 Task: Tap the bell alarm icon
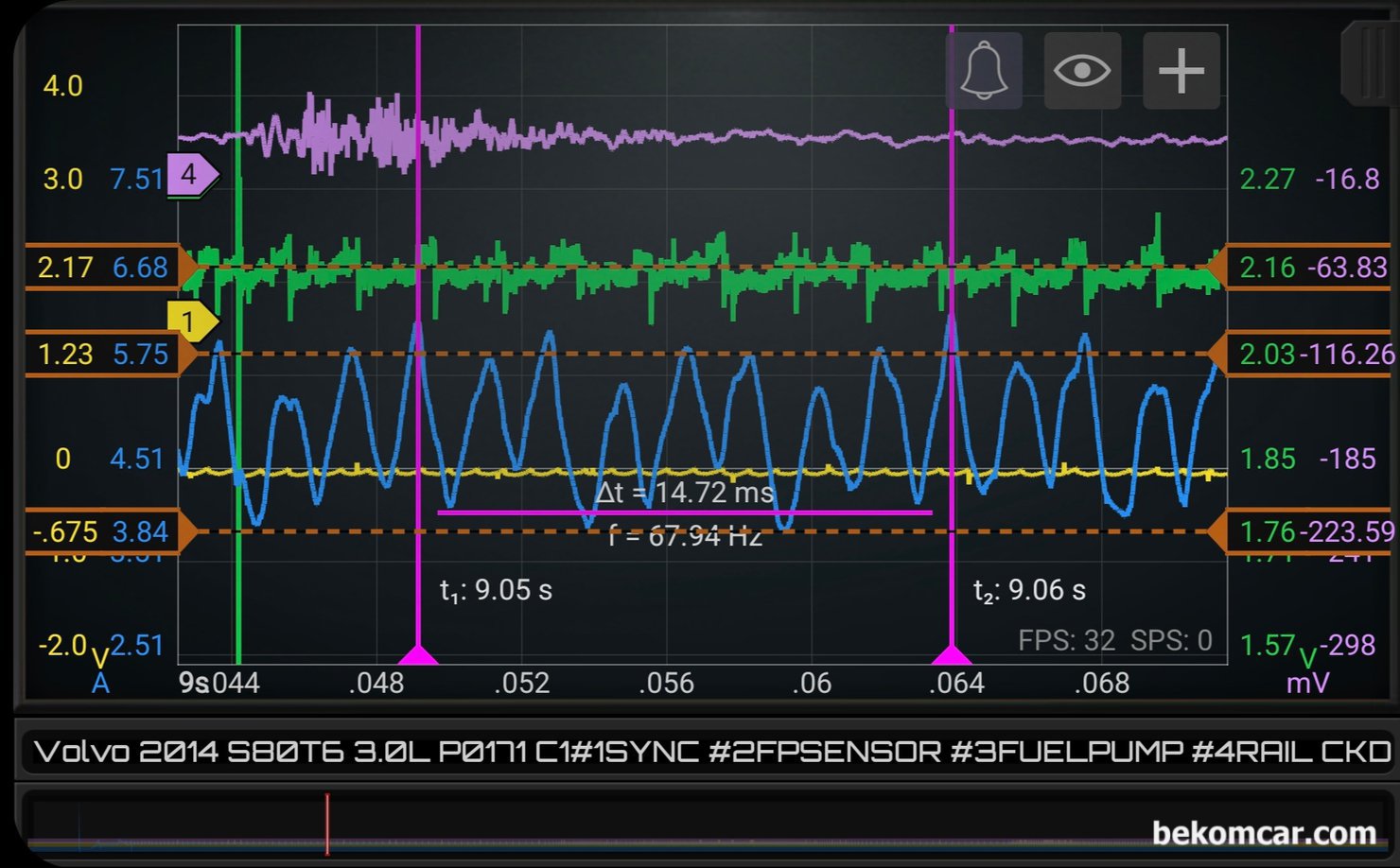pyautogui.click(x=984, y=70)
